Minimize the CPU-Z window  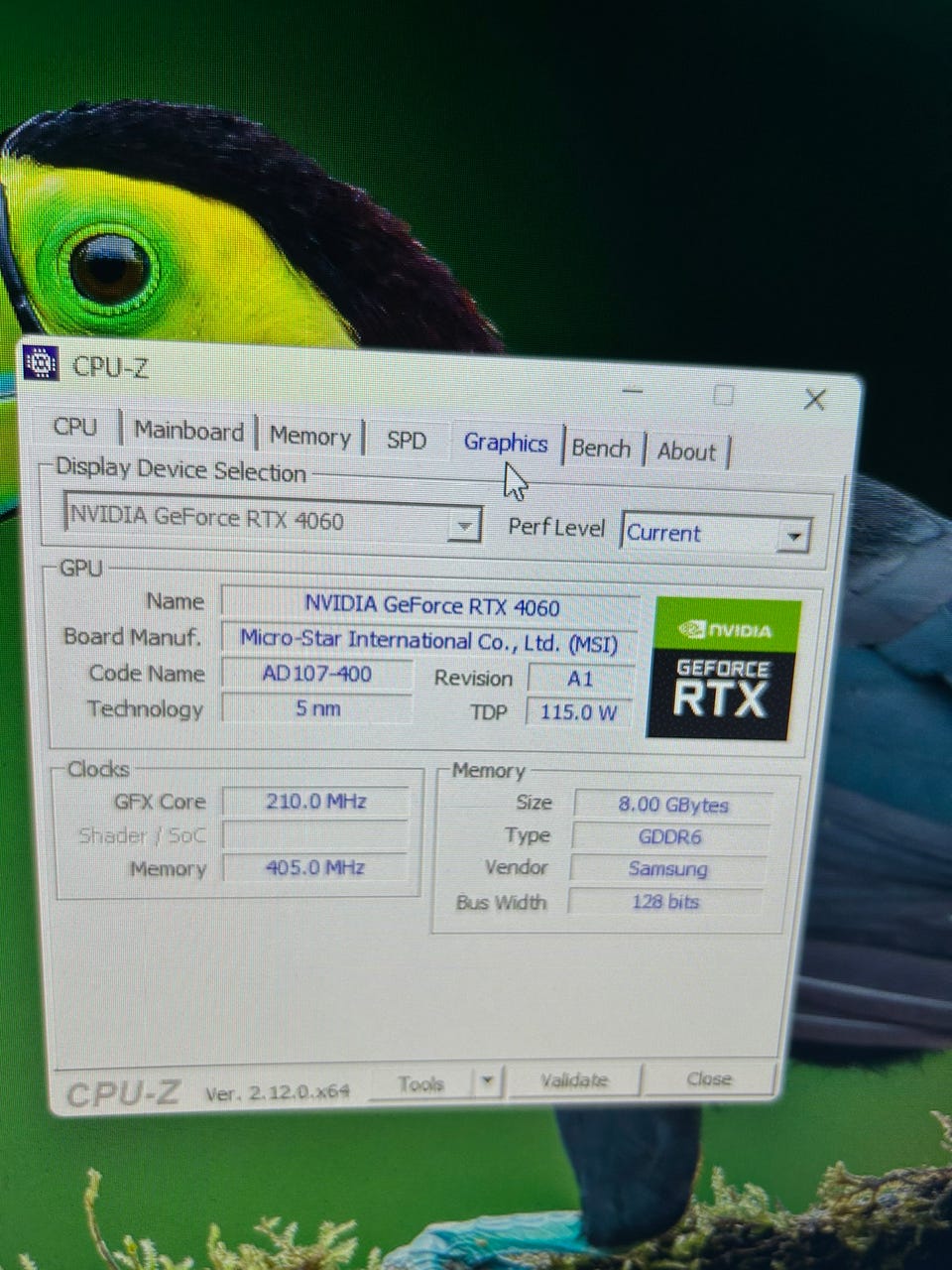point(633,391)
